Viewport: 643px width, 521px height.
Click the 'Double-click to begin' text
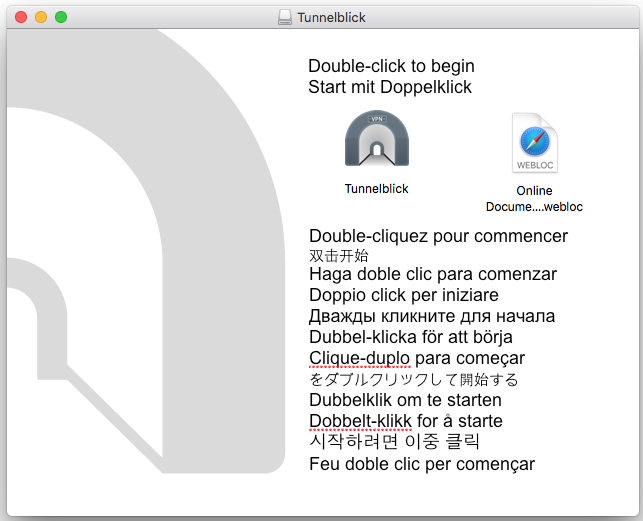[391, 66]
